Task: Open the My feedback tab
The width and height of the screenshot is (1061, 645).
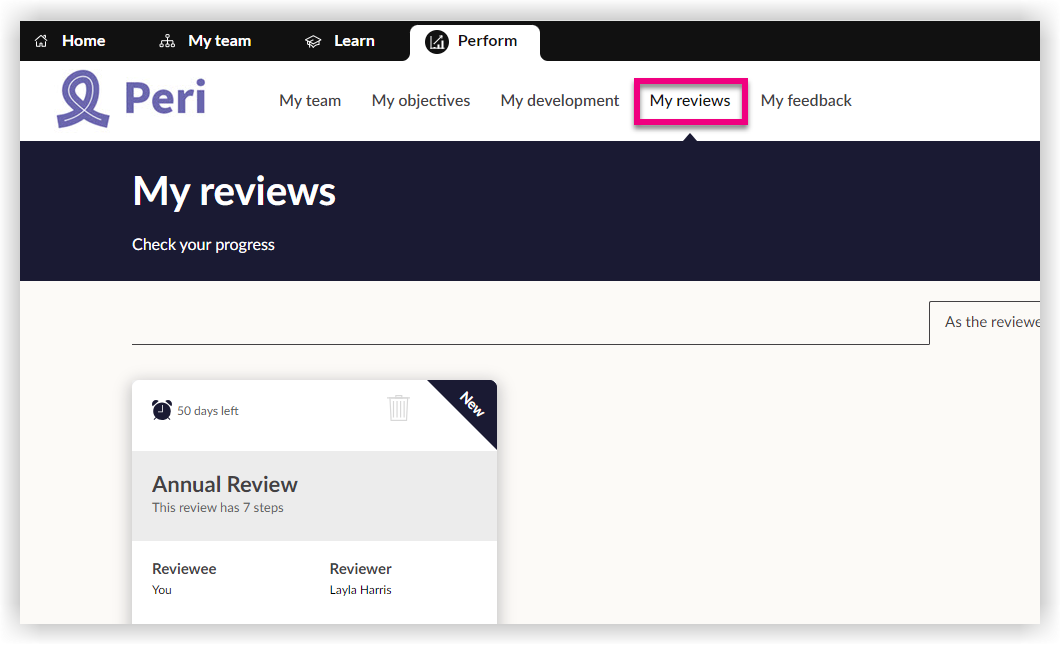Action: [x=806, y=100]
